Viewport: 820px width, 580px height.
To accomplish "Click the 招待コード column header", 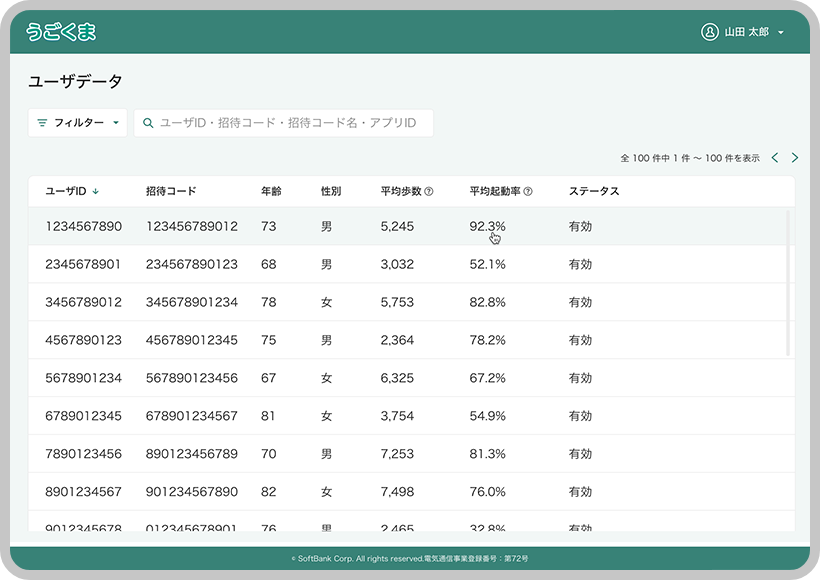I will [x=171, y=191].
